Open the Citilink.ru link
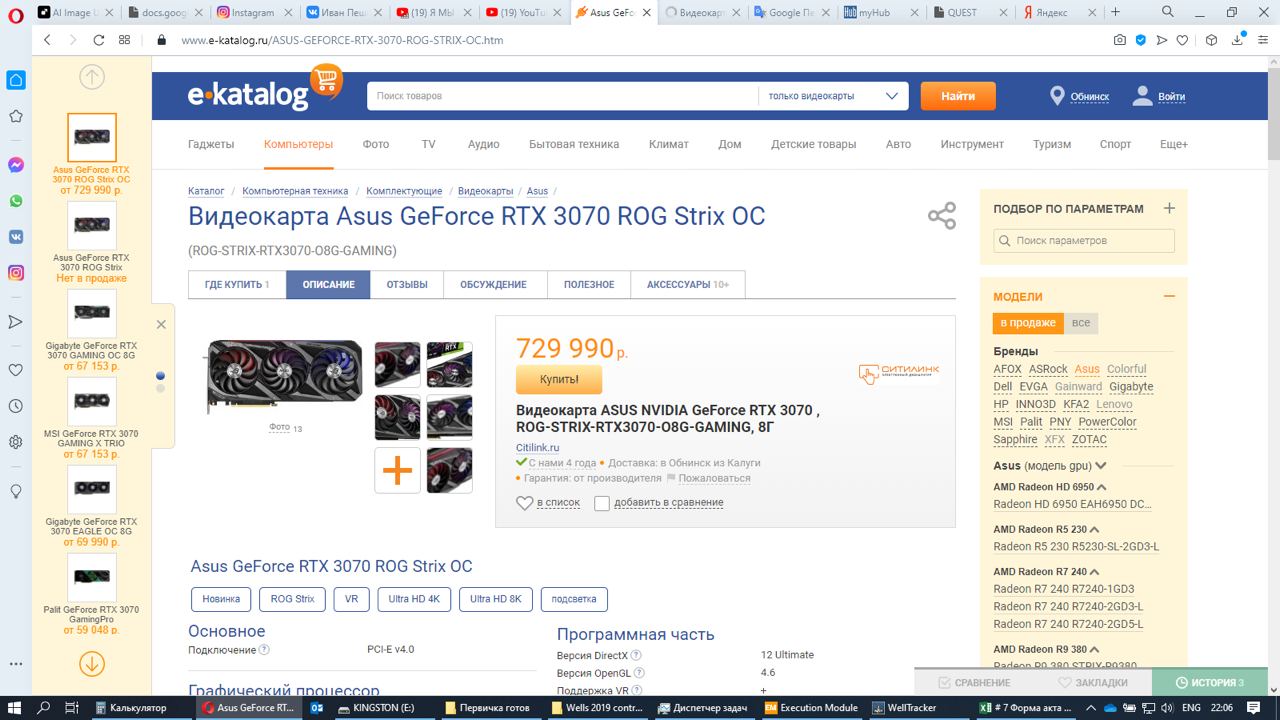The width and height of the screenshot is (1280, 720). tap(537, 447)
